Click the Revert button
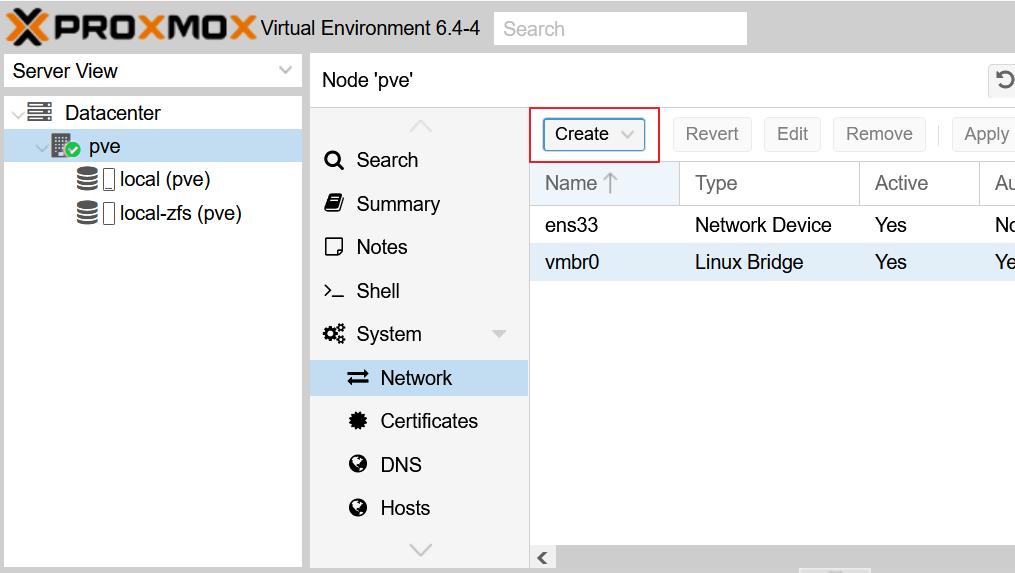 (711, 134)
